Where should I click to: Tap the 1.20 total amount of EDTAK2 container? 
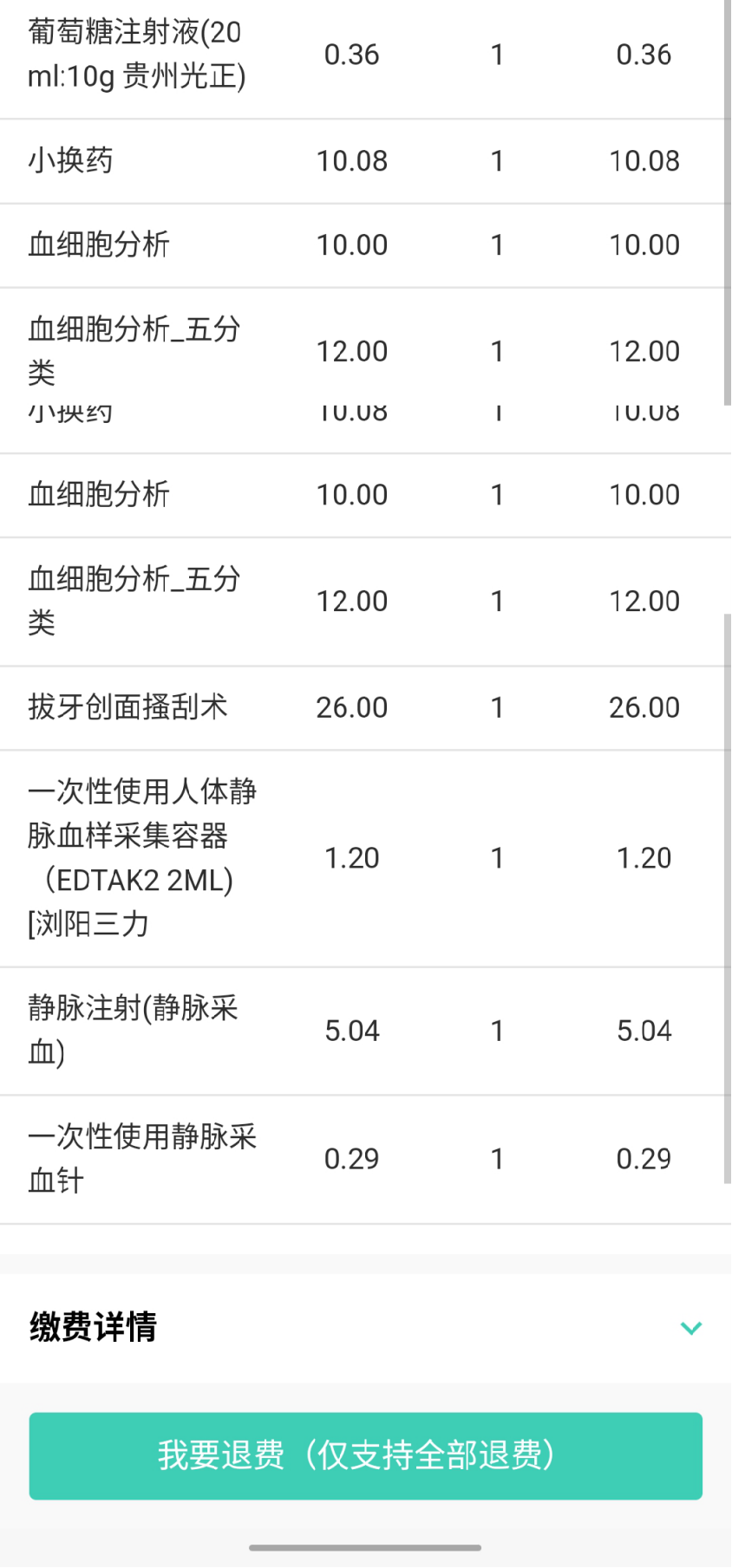(x=644, y=858)
